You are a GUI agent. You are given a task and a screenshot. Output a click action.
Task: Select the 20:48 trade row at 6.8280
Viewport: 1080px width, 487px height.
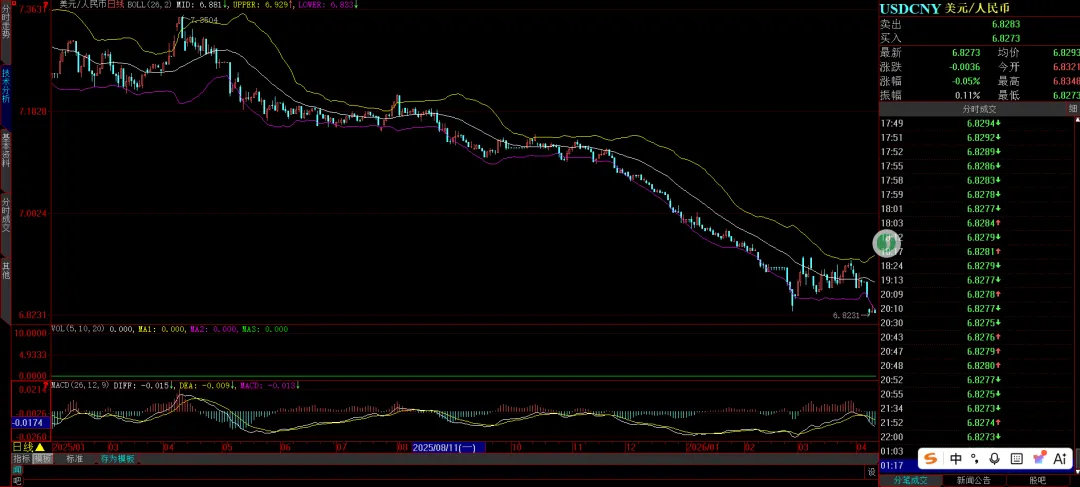pos(975,365)
